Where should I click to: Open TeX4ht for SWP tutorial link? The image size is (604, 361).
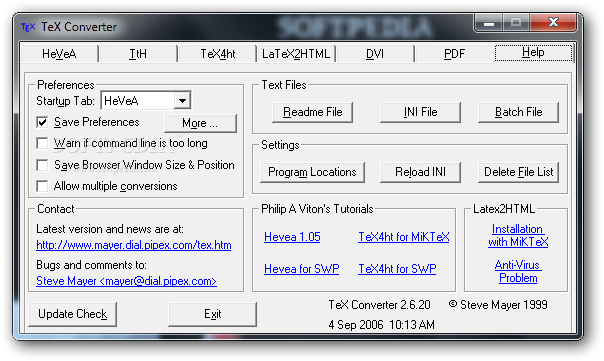[x=397, y=269]
